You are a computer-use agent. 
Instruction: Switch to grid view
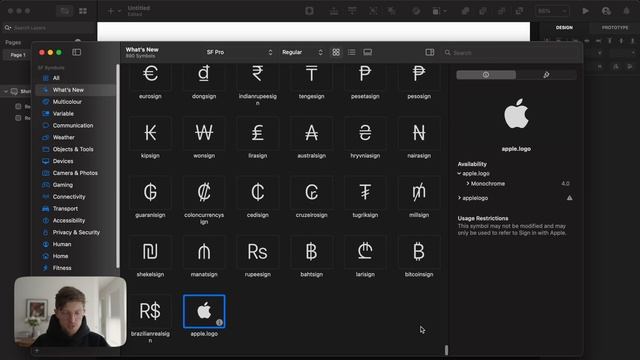(x=336, y=52)
